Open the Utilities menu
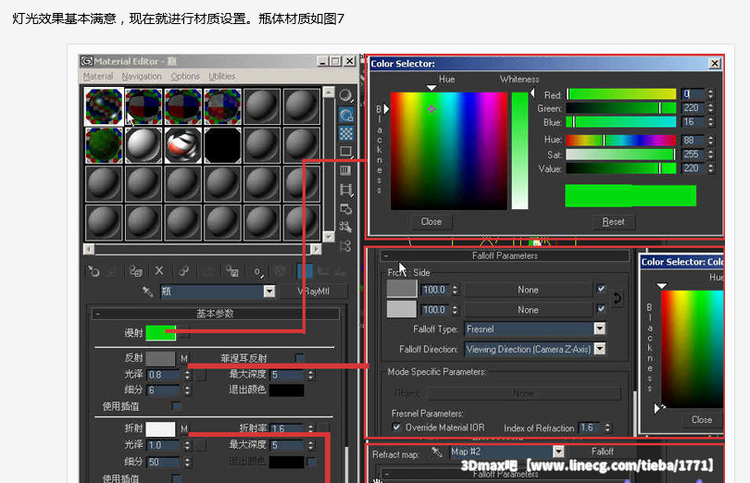Screen dimensions: 750x483 [x=222, y=76]
